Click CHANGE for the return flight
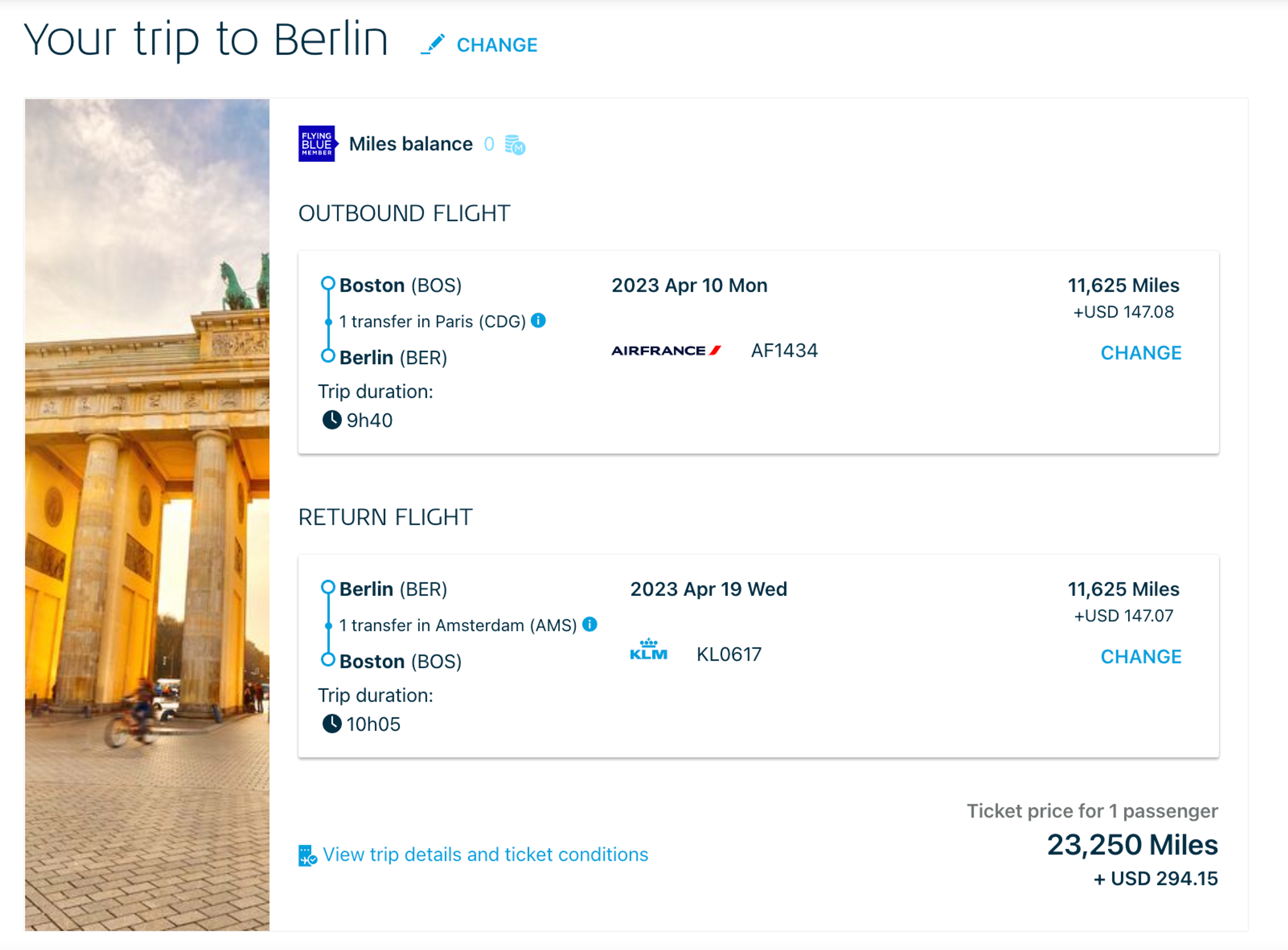Image resolution: width=1288 pixels, height=950 pixels. click(1141, 656)
